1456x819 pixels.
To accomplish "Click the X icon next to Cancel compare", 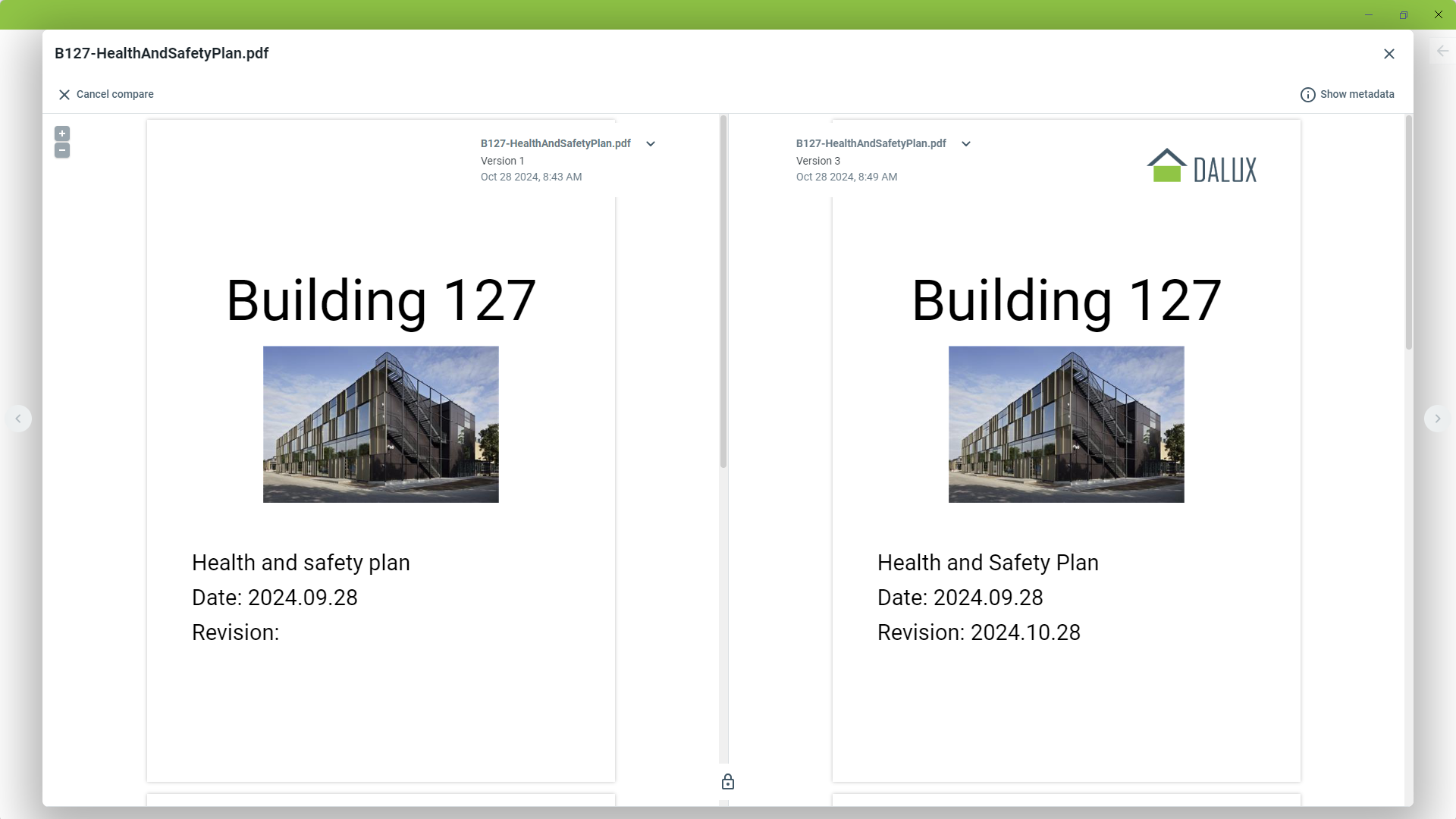I will (64, 95).
